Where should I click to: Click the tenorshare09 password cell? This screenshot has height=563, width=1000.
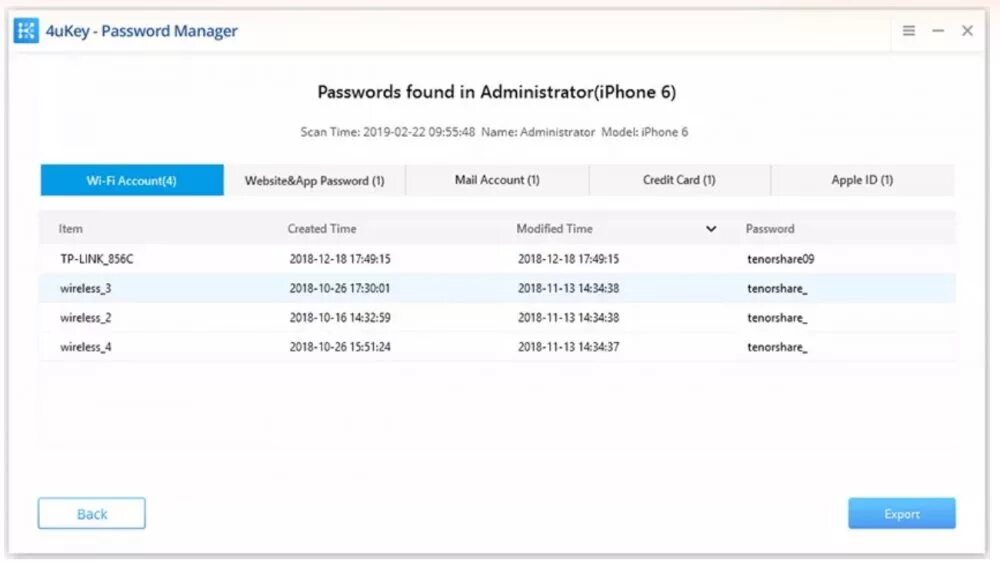coord(781,259)
